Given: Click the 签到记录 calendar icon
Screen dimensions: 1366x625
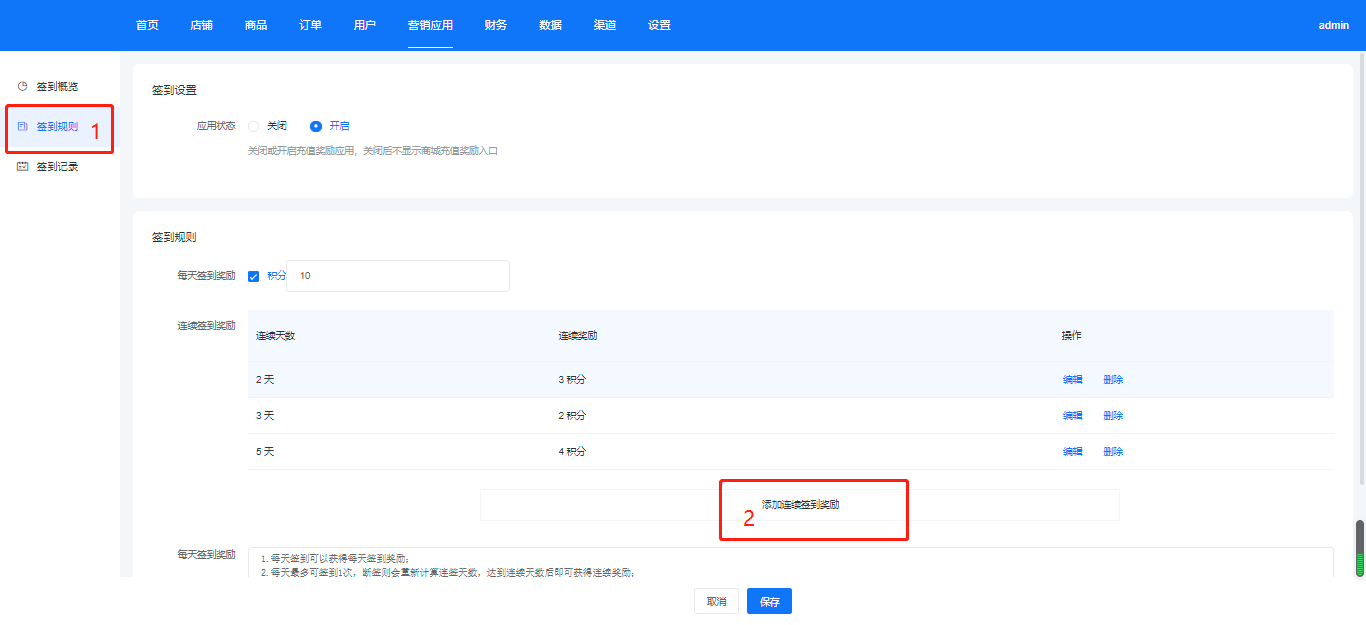Looking at the screenshot, I should tap(23, 167).
